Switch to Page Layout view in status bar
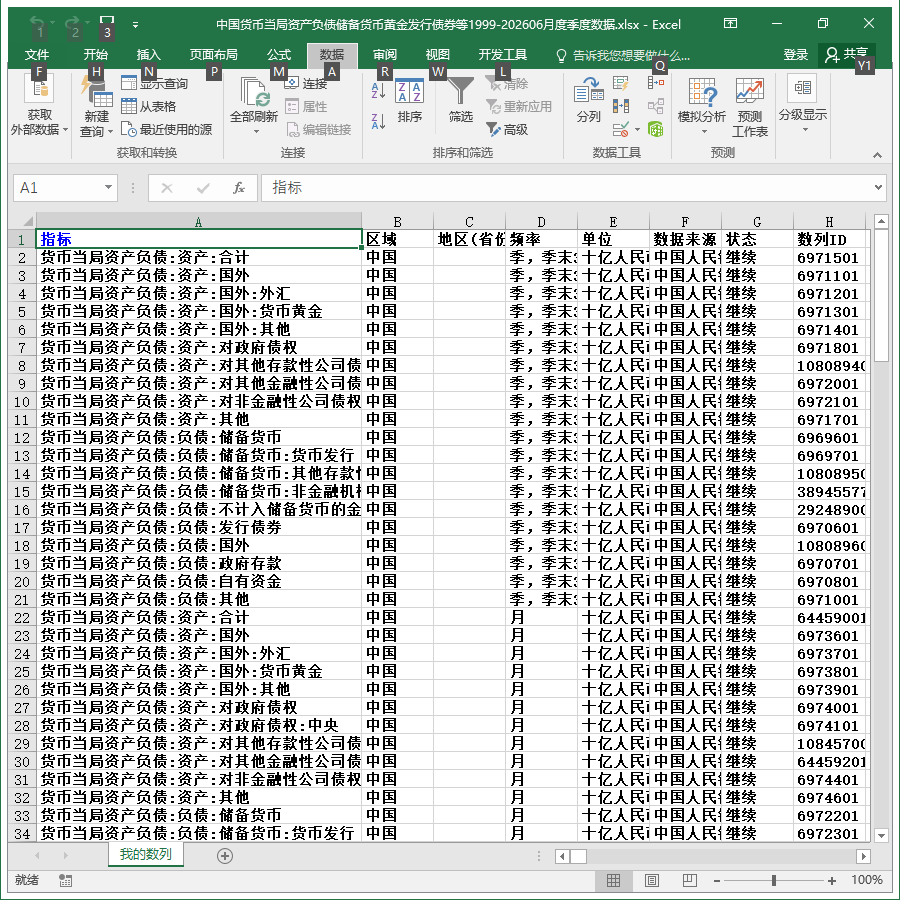This screenshot has width=900, height=900. click(x=651, y=880)
